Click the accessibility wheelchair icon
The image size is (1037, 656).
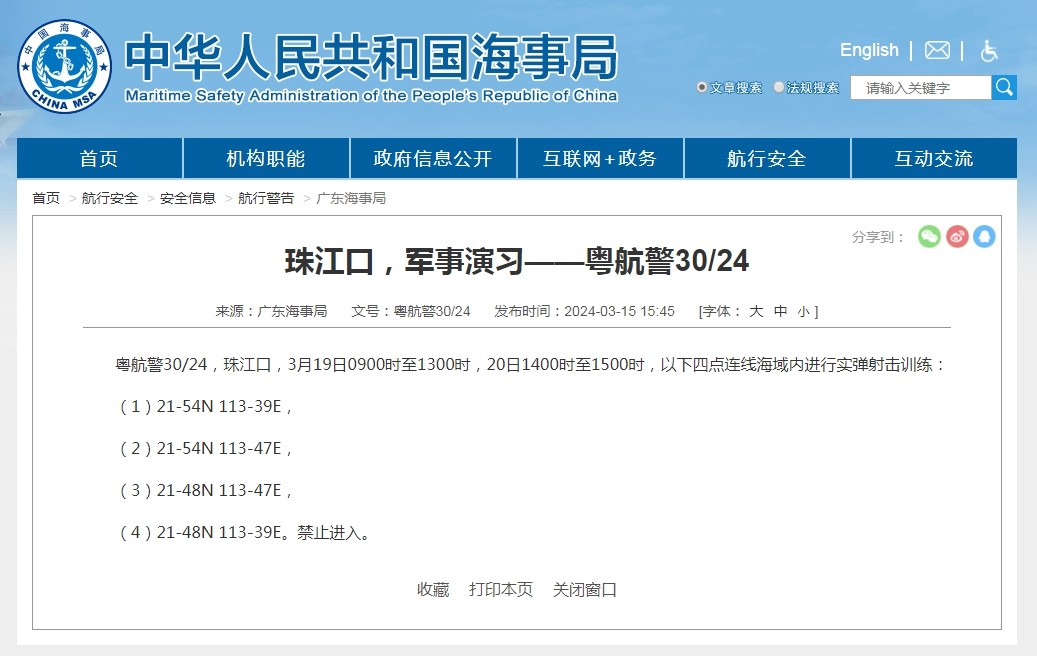(x=989, y=51)
